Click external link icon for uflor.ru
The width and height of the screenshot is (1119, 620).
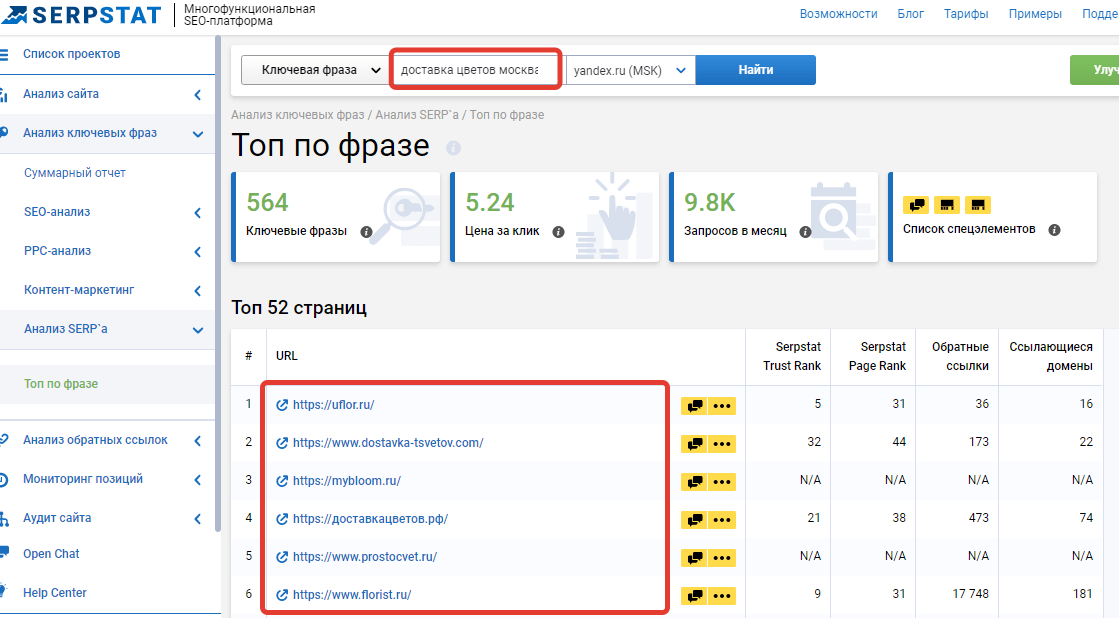[283, 405]
